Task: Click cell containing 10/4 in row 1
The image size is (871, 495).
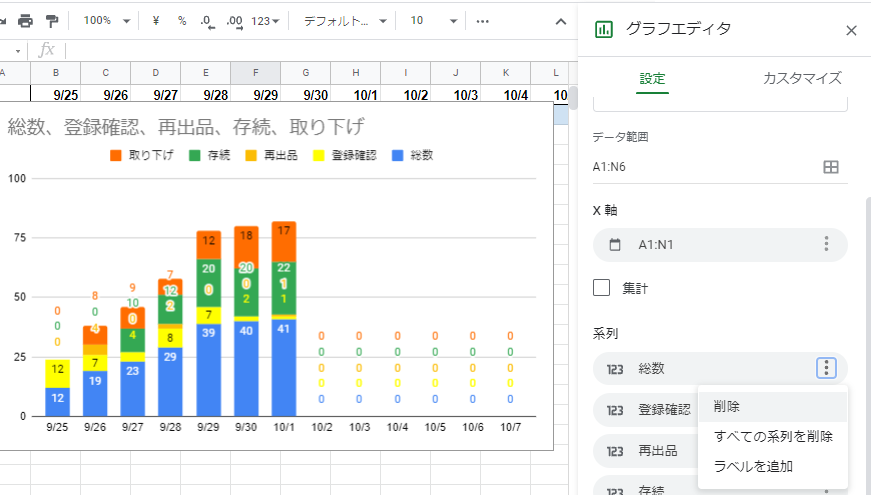Action: point(505,94)
